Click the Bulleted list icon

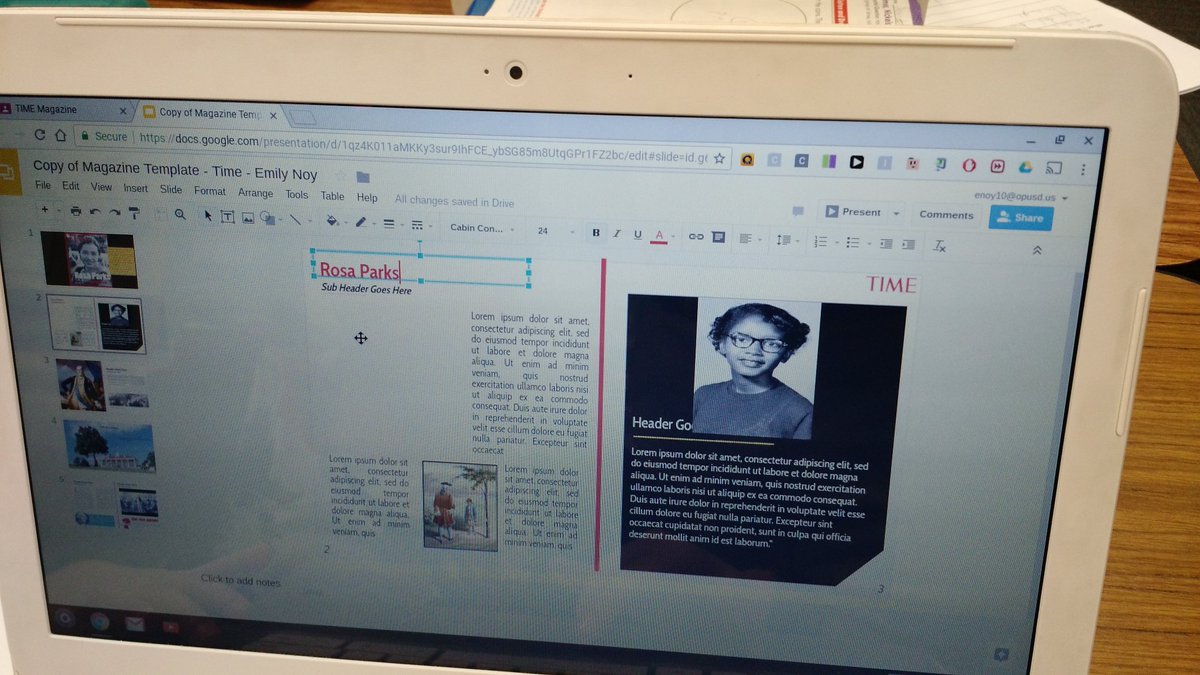[853, 242]
